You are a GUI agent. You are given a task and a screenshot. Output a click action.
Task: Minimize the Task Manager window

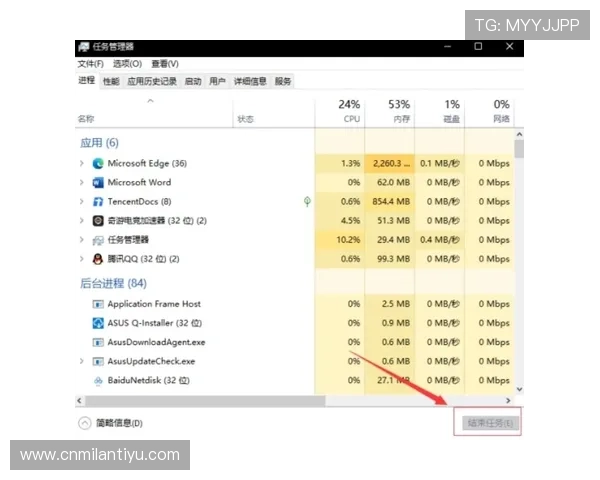click(448, 47)
